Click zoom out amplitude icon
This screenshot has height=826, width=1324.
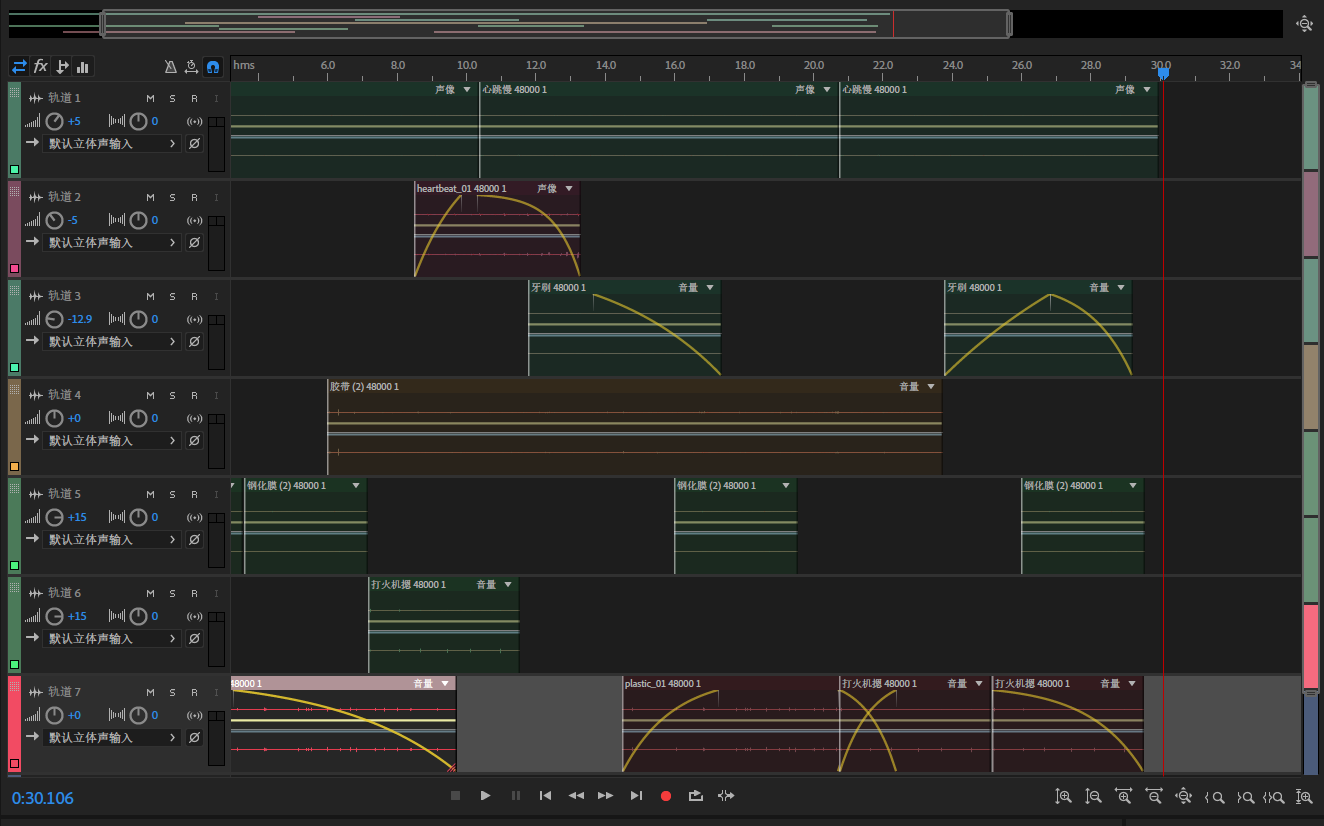click(x=1094, y=797)
